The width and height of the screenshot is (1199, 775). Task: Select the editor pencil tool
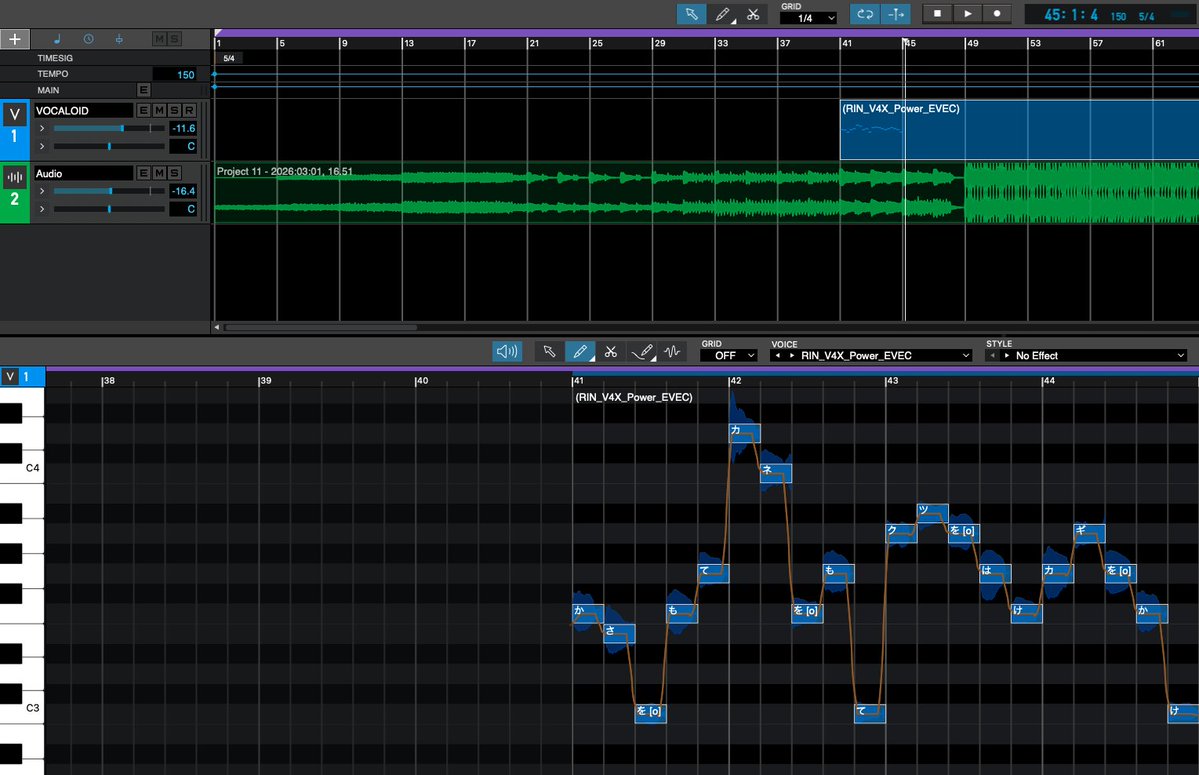580,352
